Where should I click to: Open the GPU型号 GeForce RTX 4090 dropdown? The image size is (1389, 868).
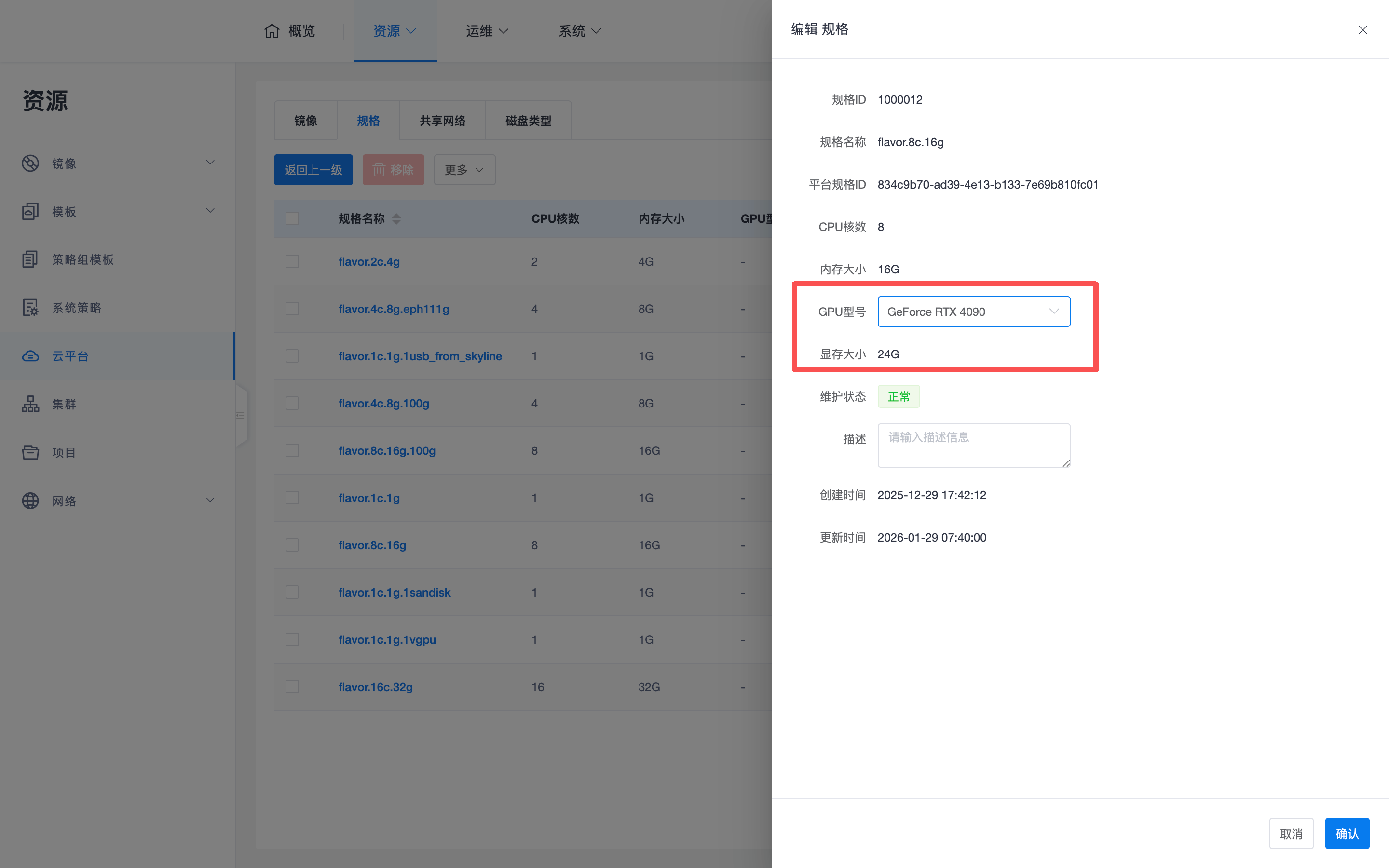pos(973,312)
